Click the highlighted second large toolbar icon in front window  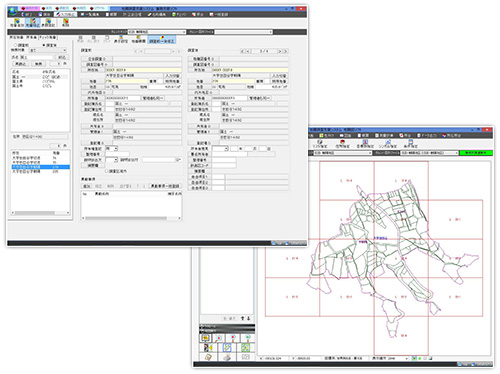33,23
